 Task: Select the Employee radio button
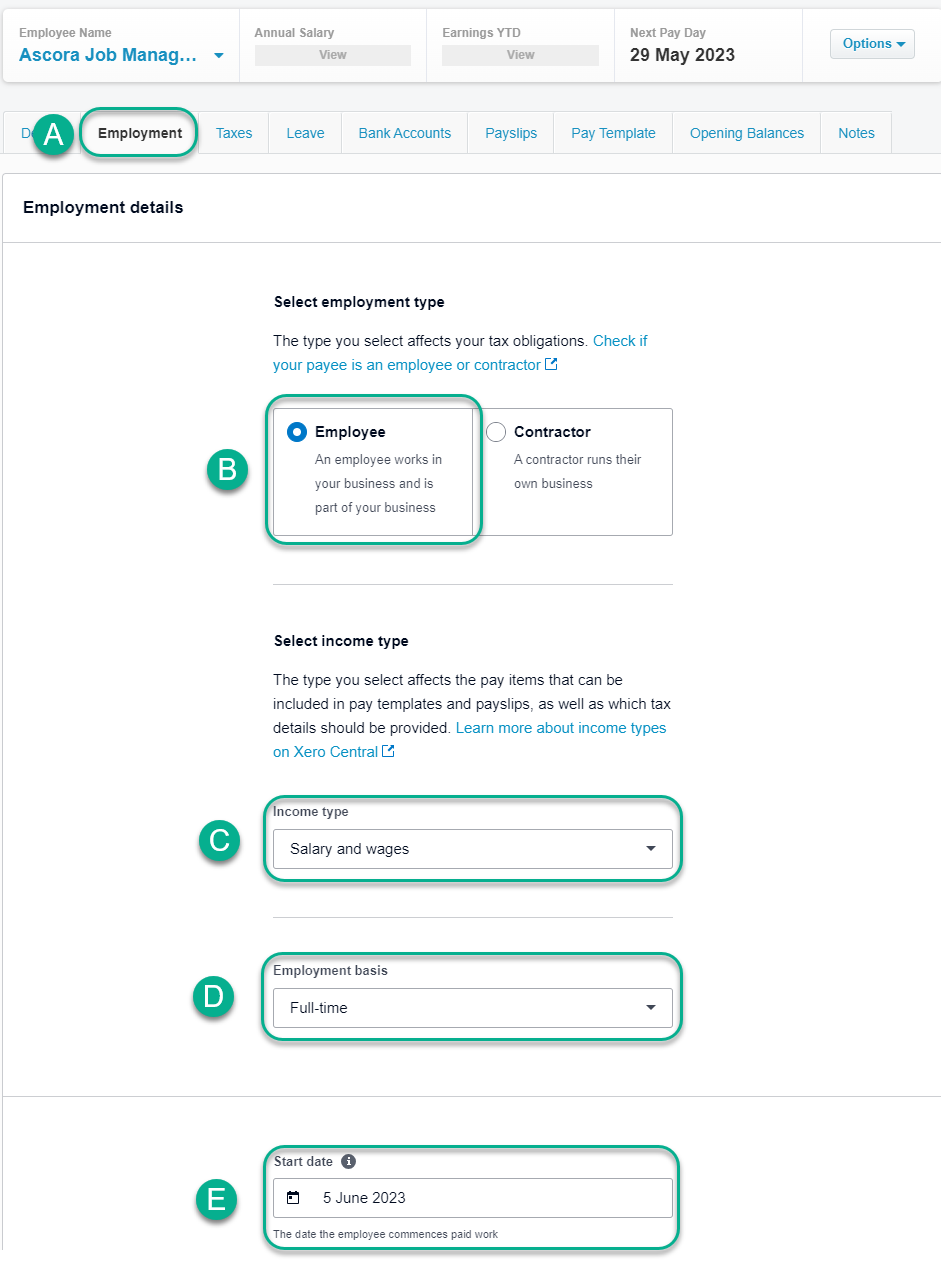(297, 432)
